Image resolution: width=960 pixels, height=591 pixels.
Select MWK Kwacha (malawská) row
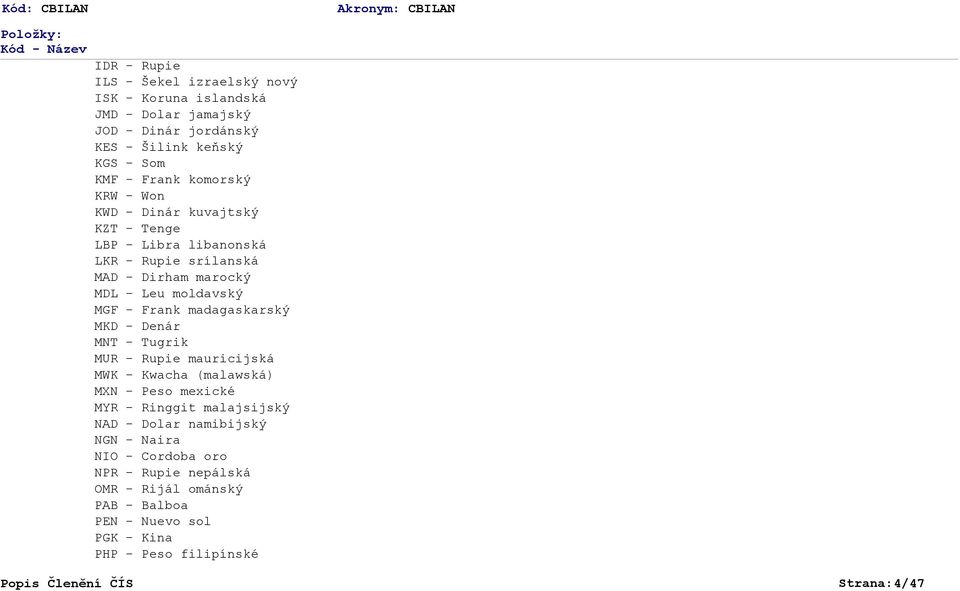(184, 375)
